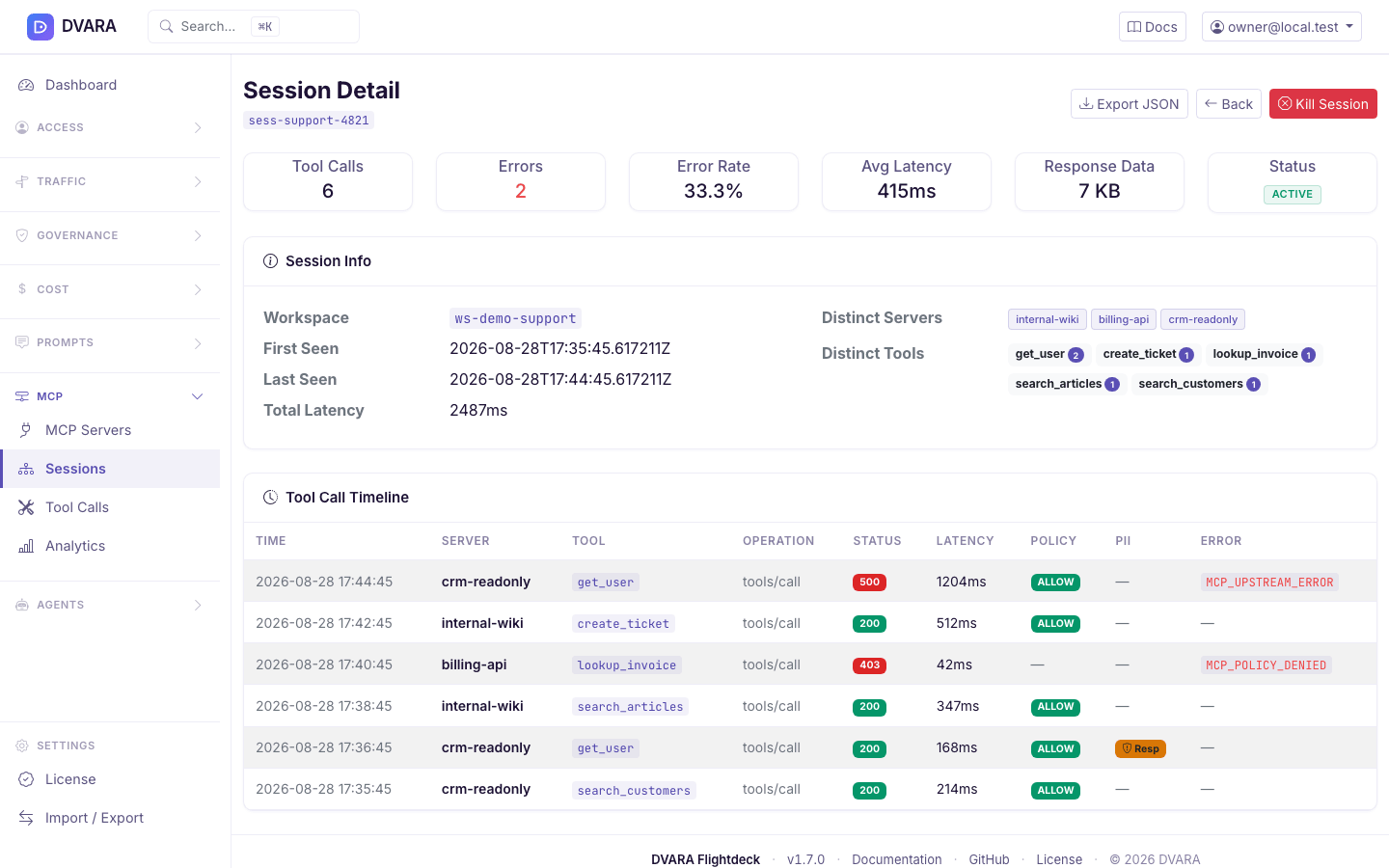Go to the Analytics menu item
The height and width of the screenshot is (868, 1389).
pyautogui.click(x=110, y=546)
